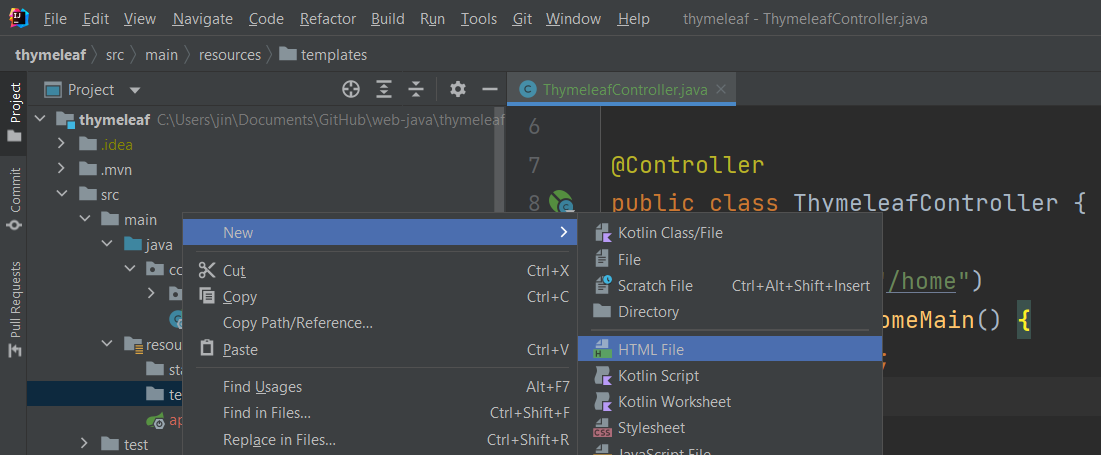Create new Directory from submenu
1101x455 pixels.
click(730, 311)
